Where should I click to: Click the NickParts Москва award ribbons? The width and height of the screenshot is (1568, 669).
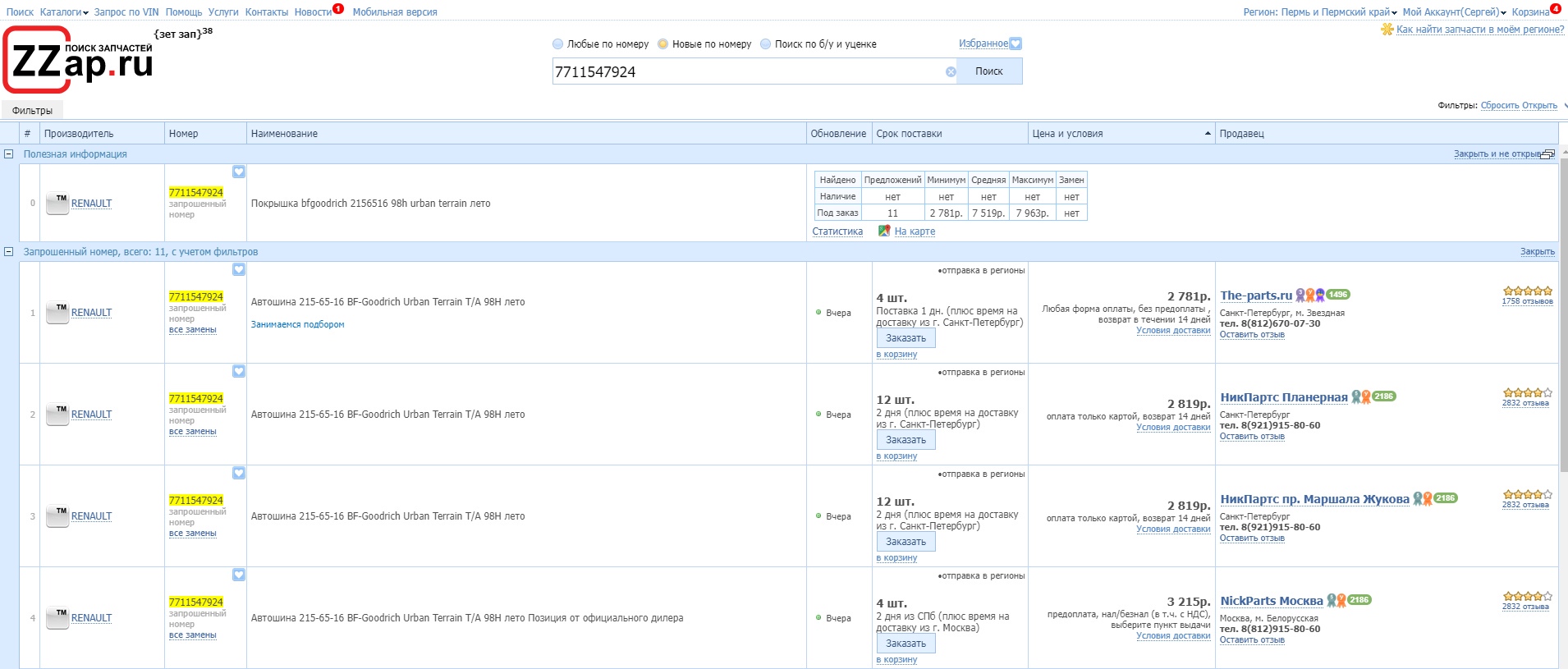click(x=1336, y=600)
